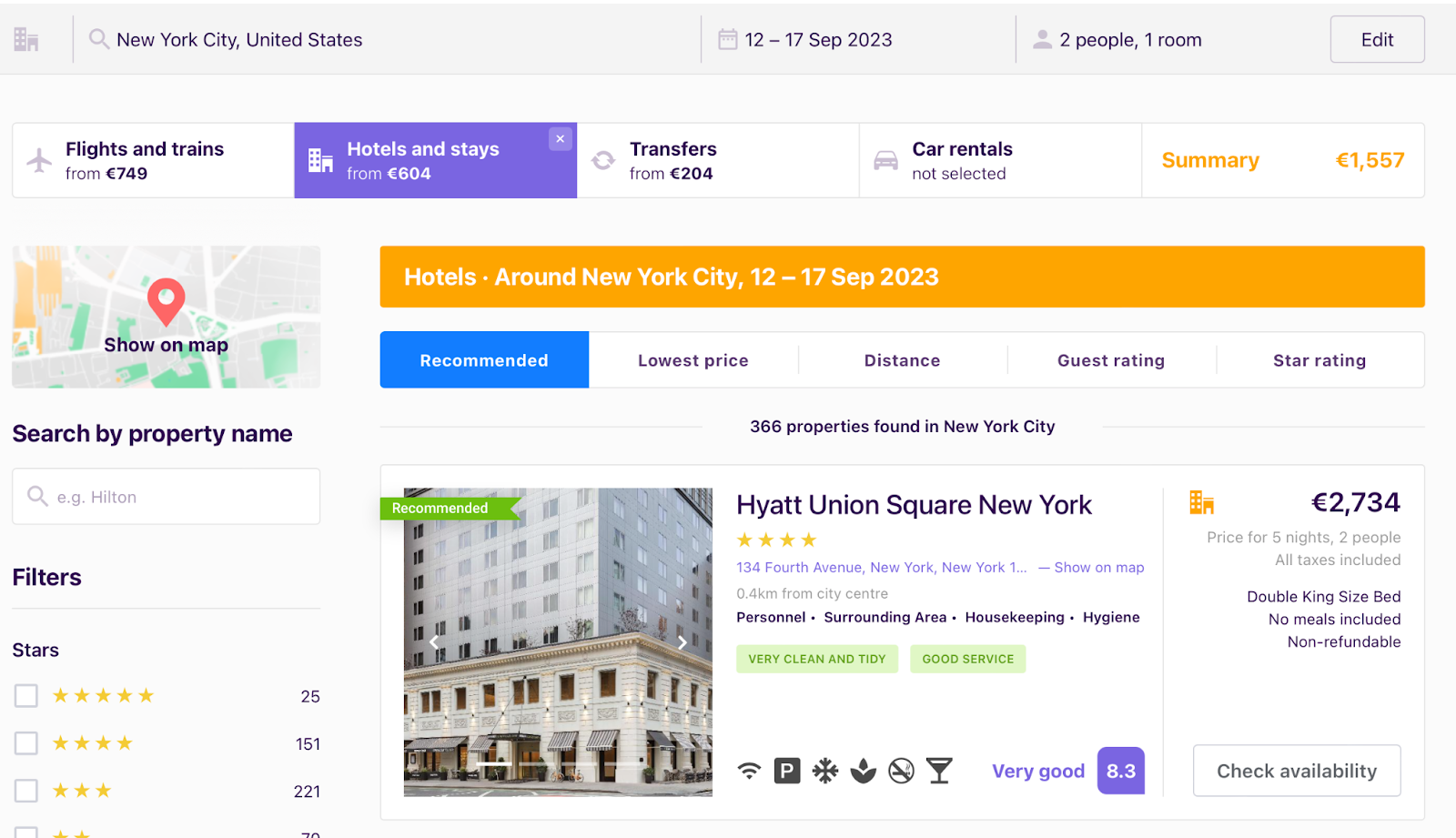Click the hotel's four-star rating

click(777, 540)
